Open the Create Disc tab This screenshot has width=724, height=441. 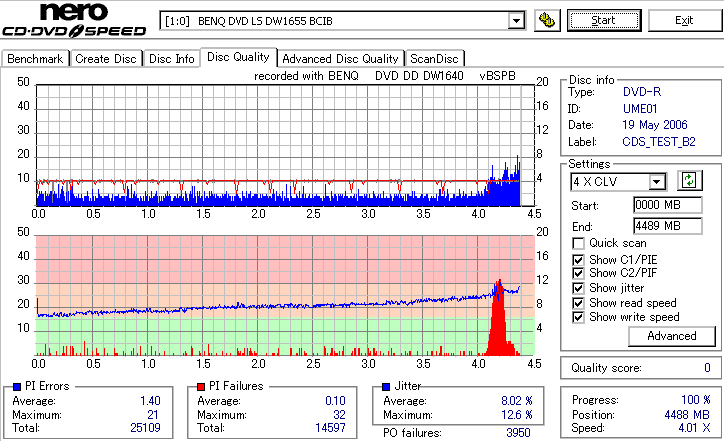point(106,59)
